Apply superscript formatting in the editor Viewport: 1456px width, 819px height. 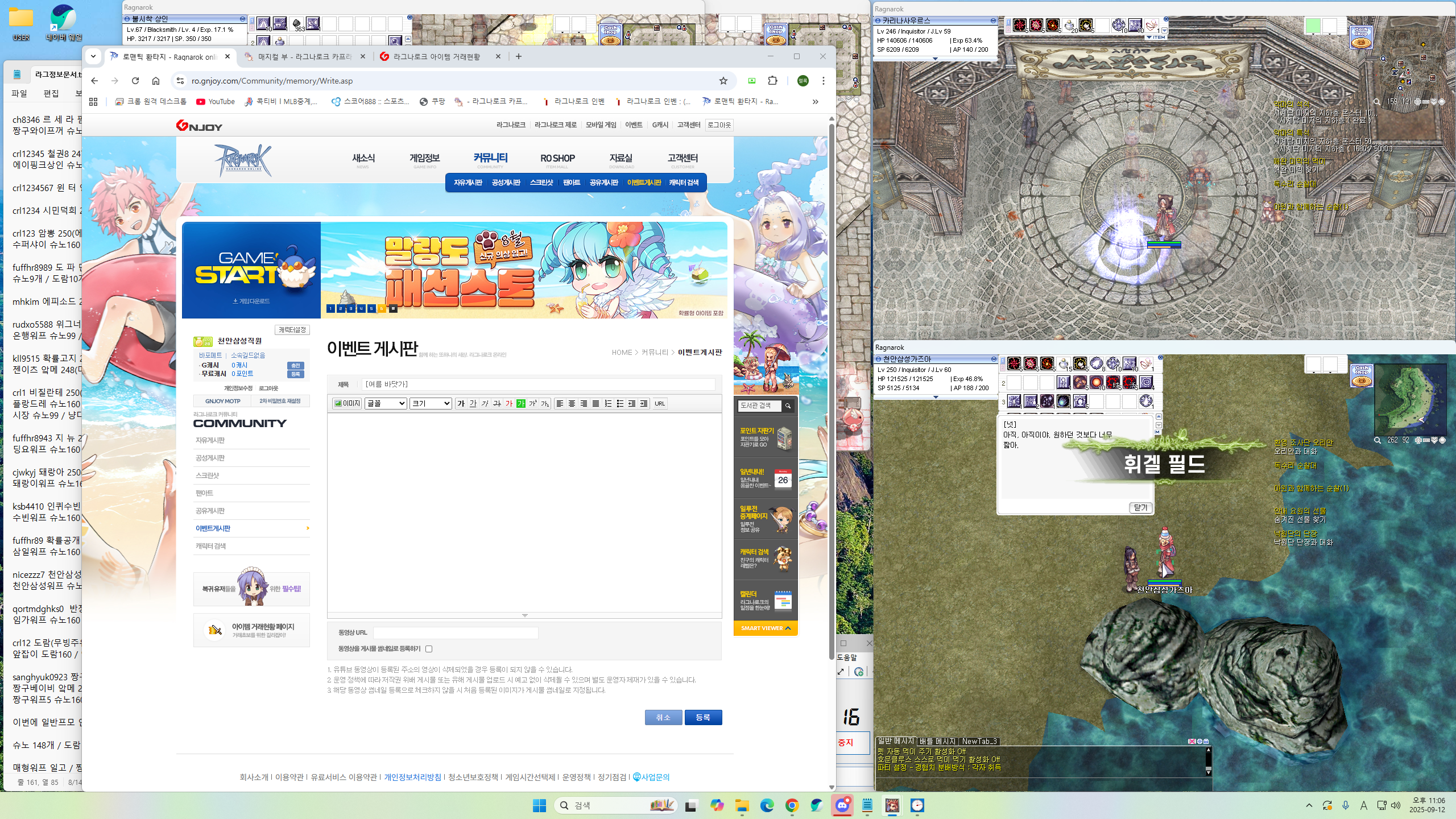point(532,403)
